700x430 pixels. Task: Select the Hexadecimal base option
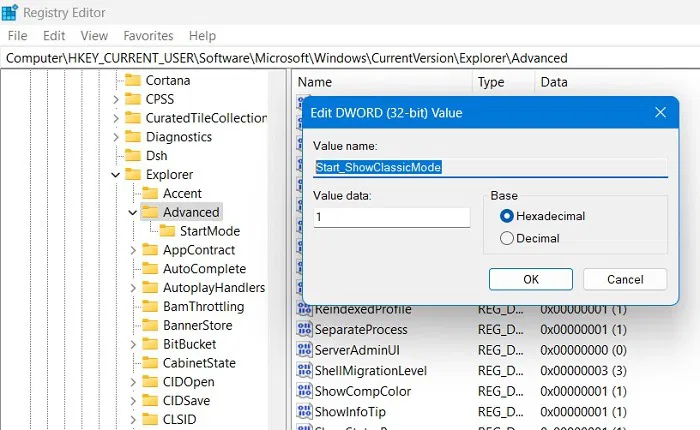507,216
